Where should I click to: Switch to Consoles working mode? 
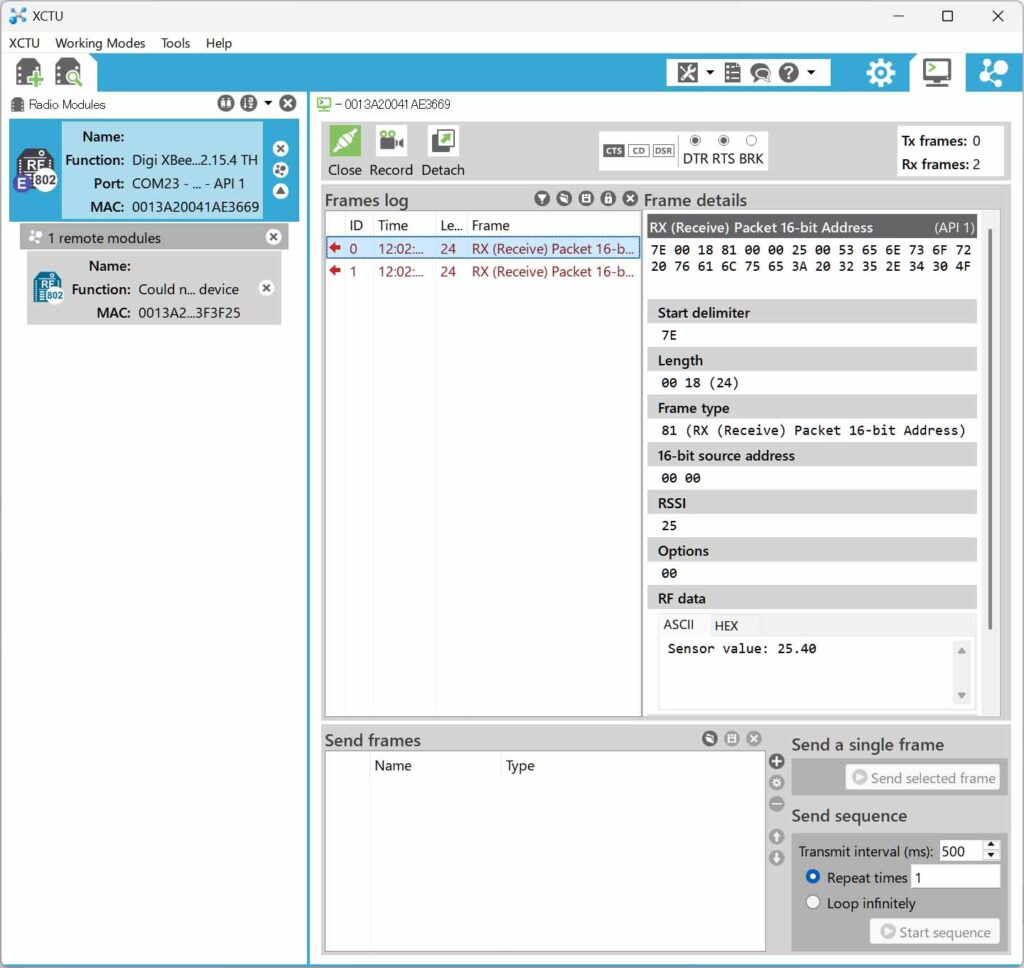coord(936,73)
